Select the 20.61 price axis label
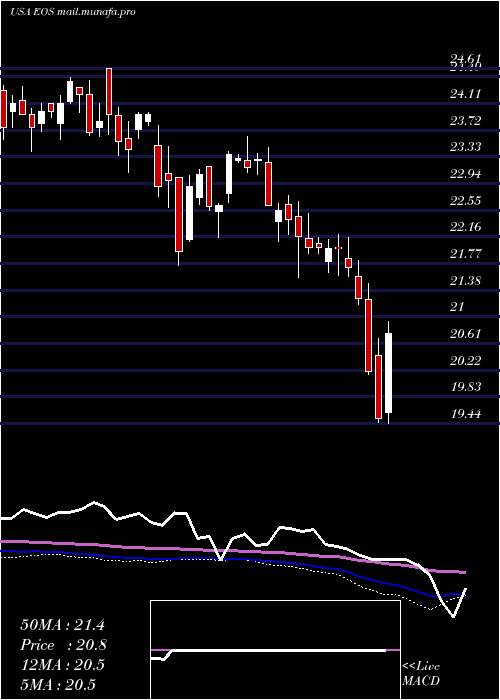Screen dimensions: 500x700 click(466, 333)
